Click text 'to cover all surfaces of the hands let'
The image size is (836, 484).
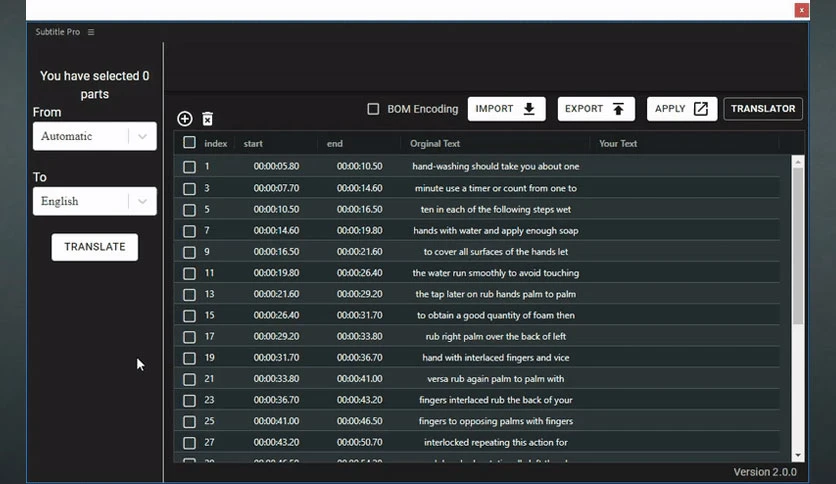pos(495,252)
